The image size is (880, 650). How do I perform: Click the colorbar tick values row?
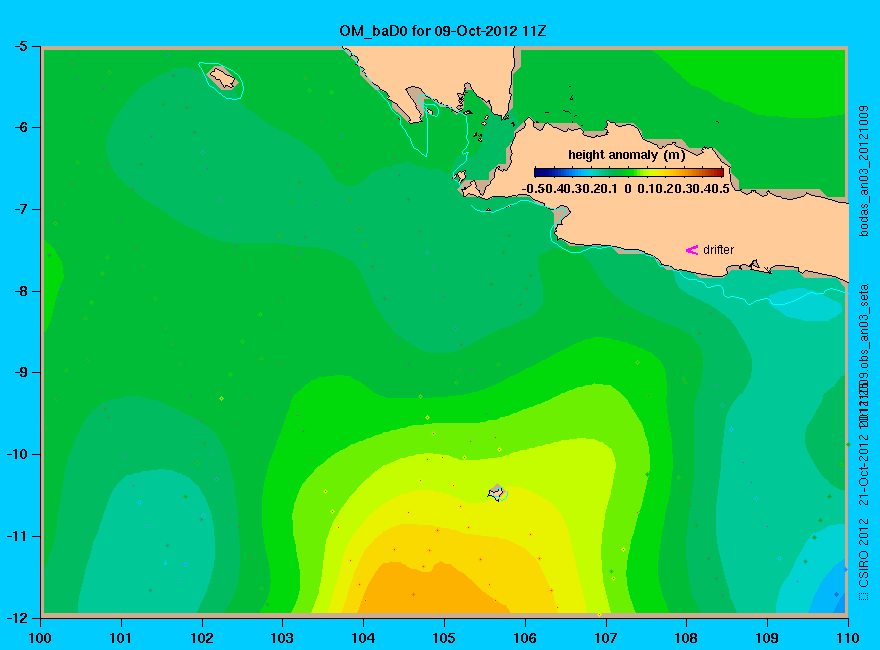(626, 189)
